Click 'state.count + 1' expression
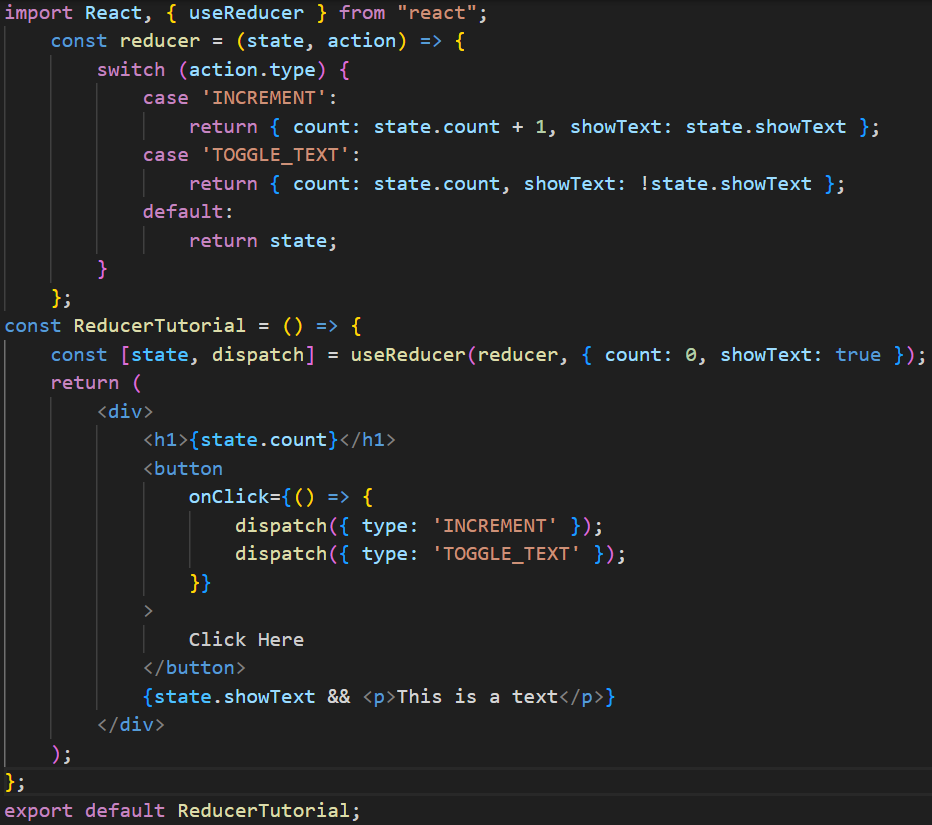This screenshot has height=825, width=932. click(459, 127)
